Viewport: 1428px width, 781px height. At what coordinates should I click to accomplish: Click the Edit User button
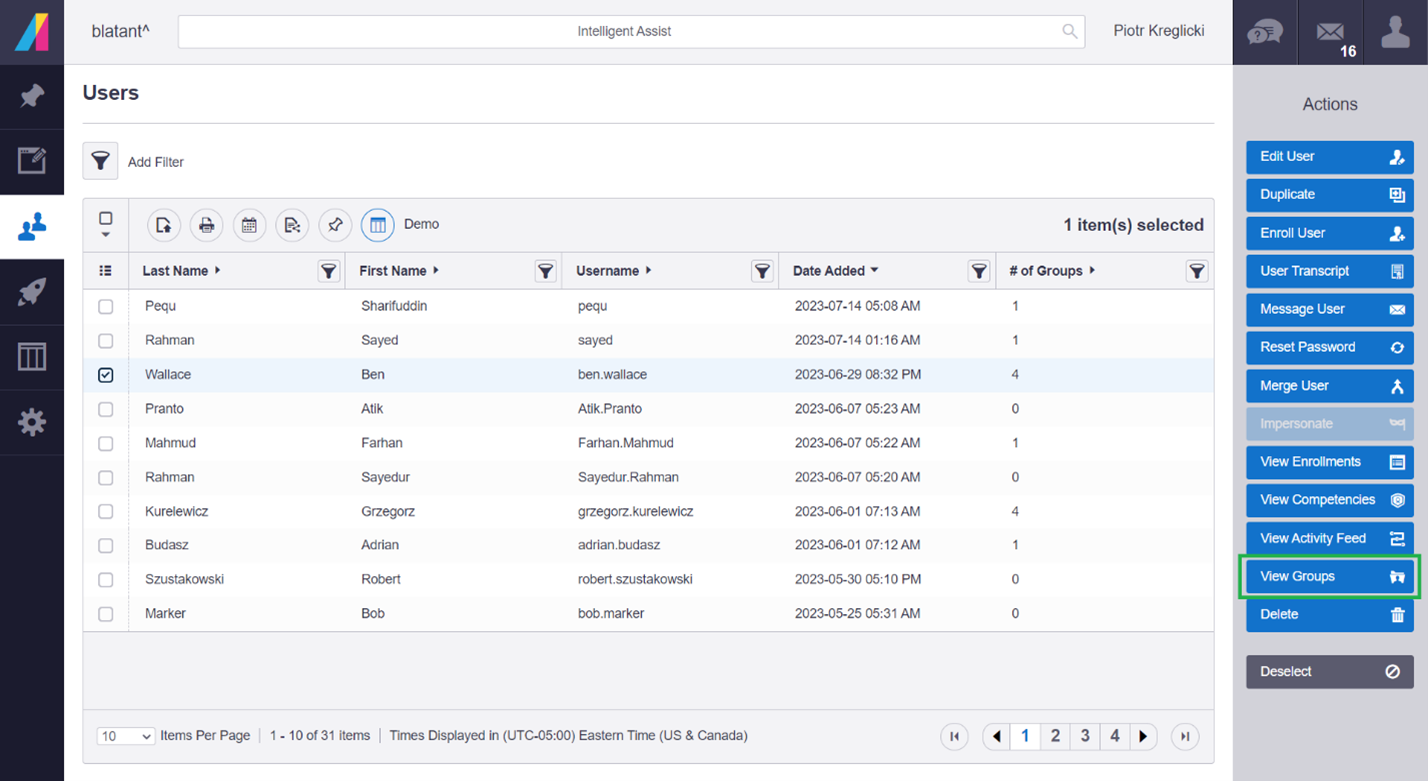pyautogui.click(x=1330, y=157)
